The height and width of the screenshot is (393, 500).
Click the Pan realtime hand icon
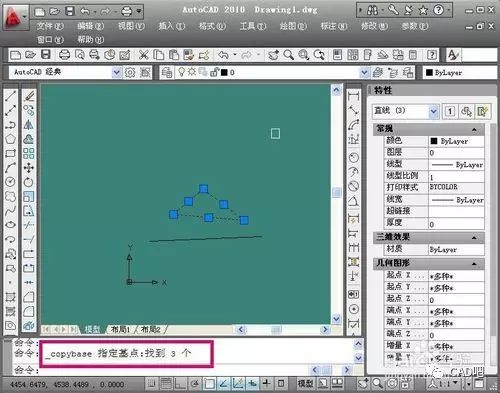pos(274,54)
